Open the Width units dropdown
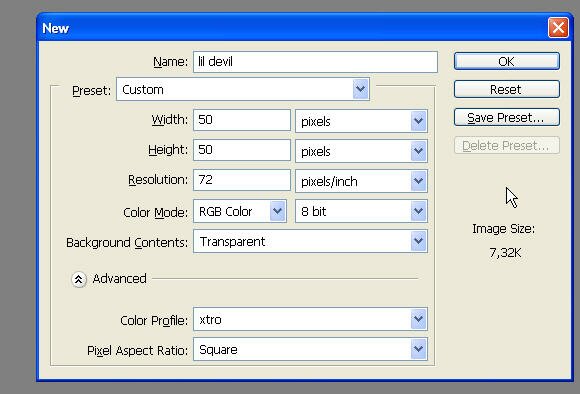The image size is (580, 394). tap(361, 121)
